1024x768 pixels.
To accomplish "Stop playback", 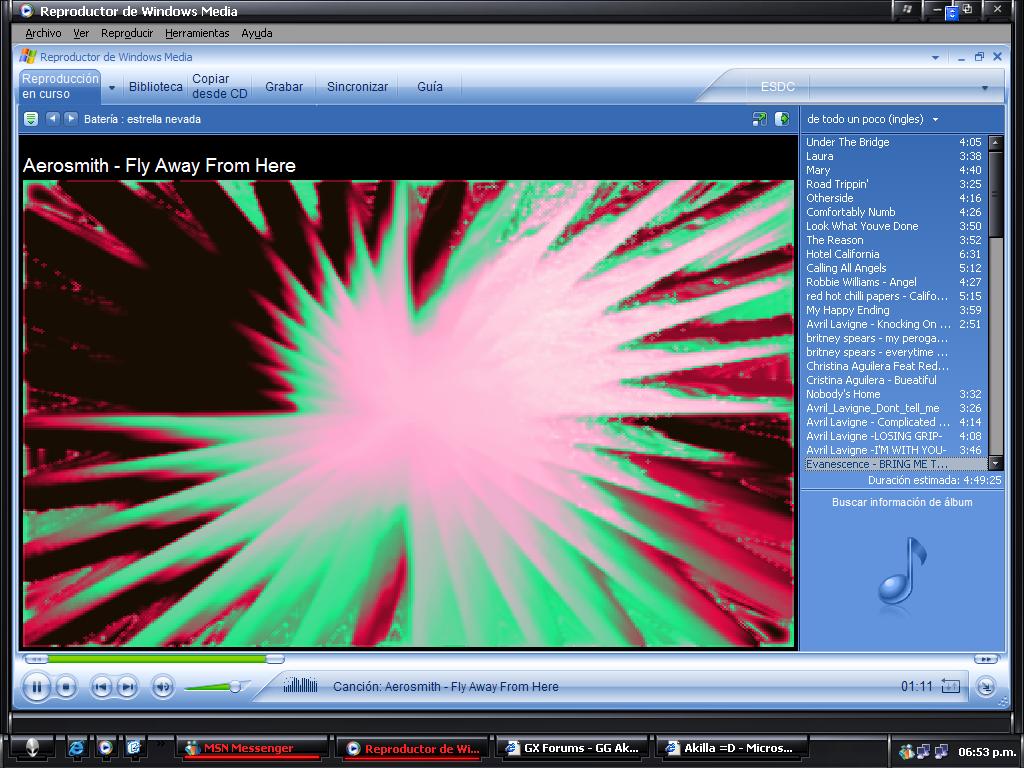I will 65,687.
